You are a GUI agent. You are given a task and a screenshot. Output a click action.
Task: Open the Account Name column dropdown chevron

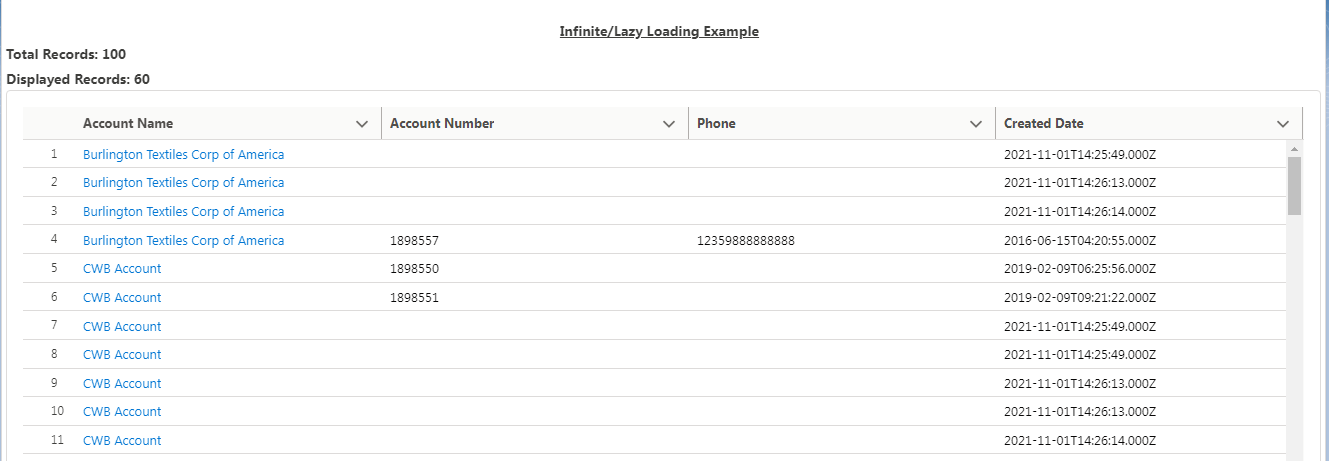coord(362,124)
